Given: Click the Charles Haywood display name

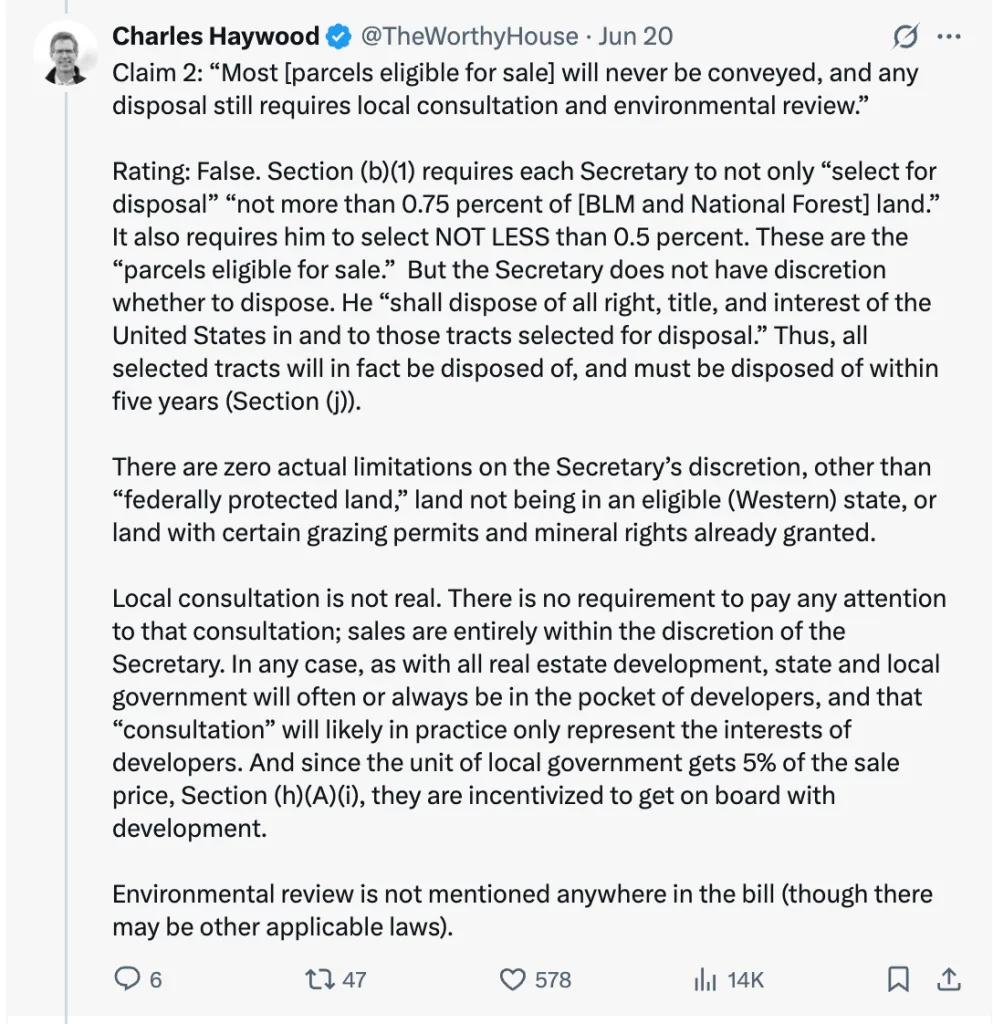Looking at the screenshot, I should pos(215,37).
